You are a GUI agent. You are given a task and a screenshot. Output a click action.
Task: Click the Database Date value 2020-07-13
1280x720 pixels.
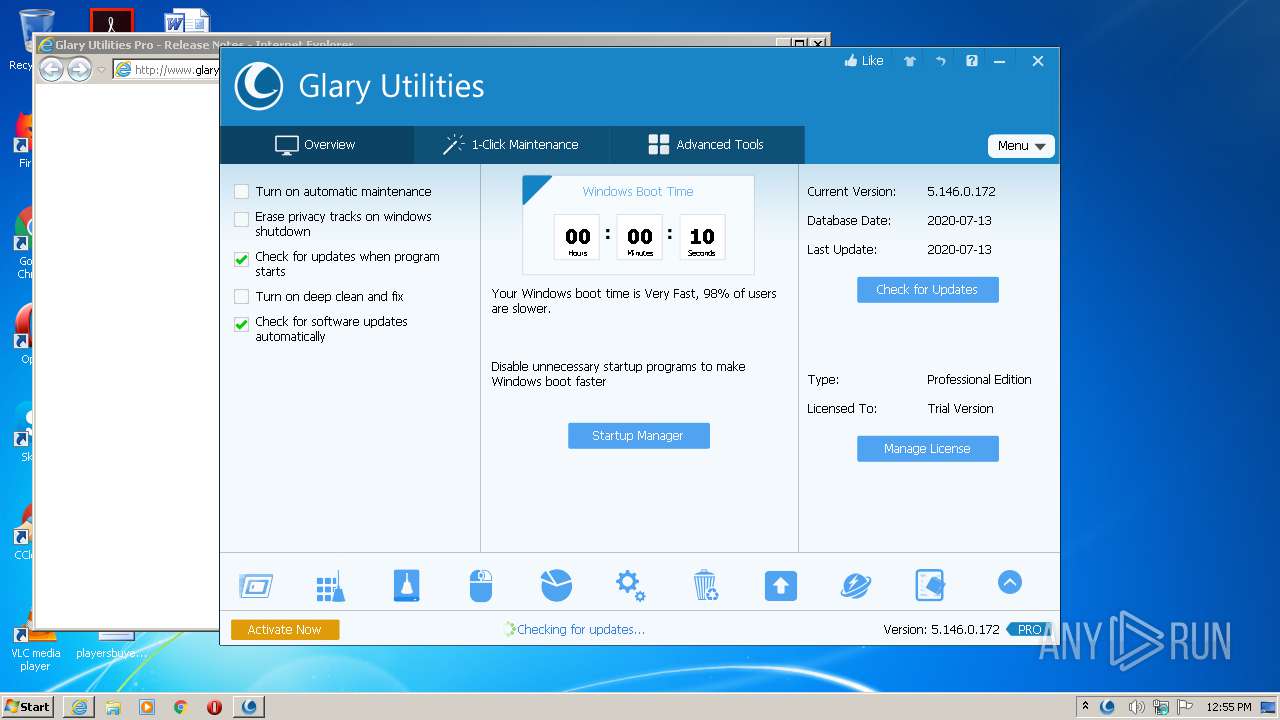point(959,221)
